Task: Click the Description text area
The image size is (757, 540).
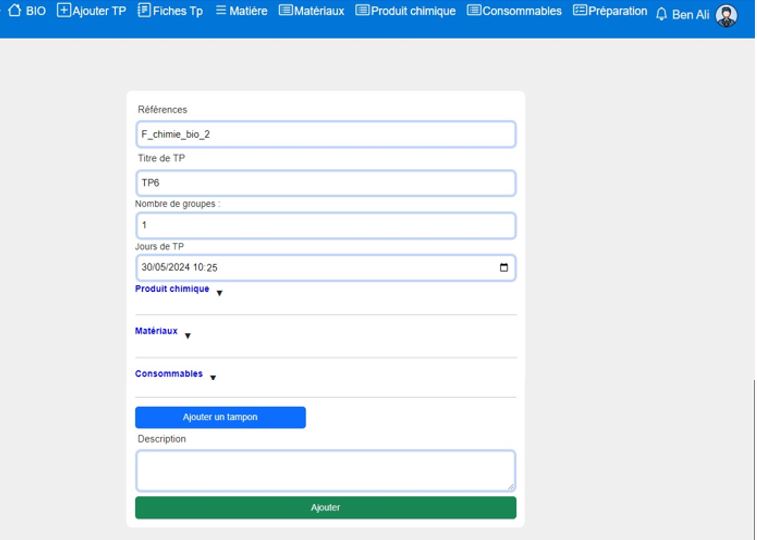Action: coord(325,470)
